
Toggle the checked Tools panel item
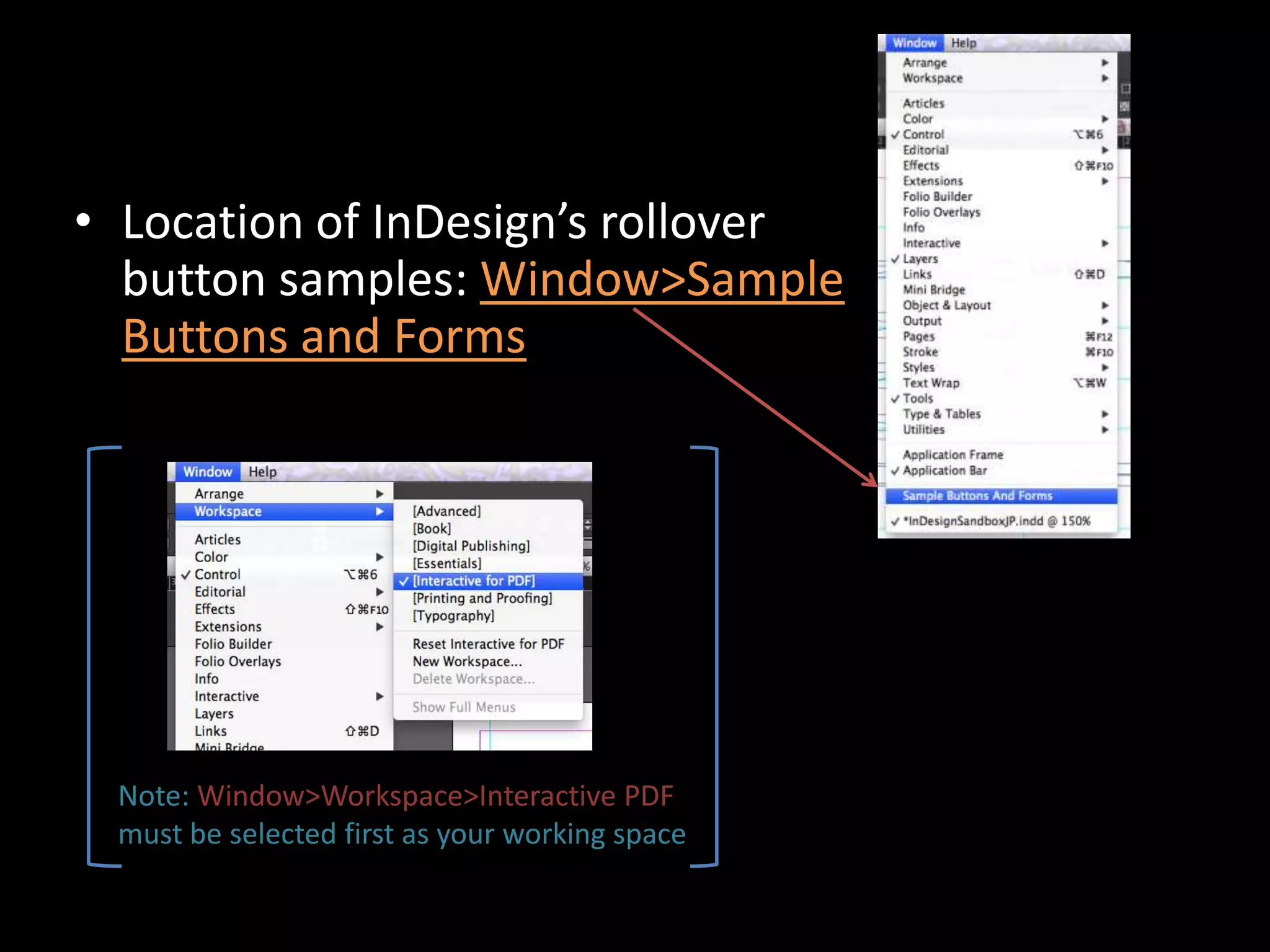[918, 399]
